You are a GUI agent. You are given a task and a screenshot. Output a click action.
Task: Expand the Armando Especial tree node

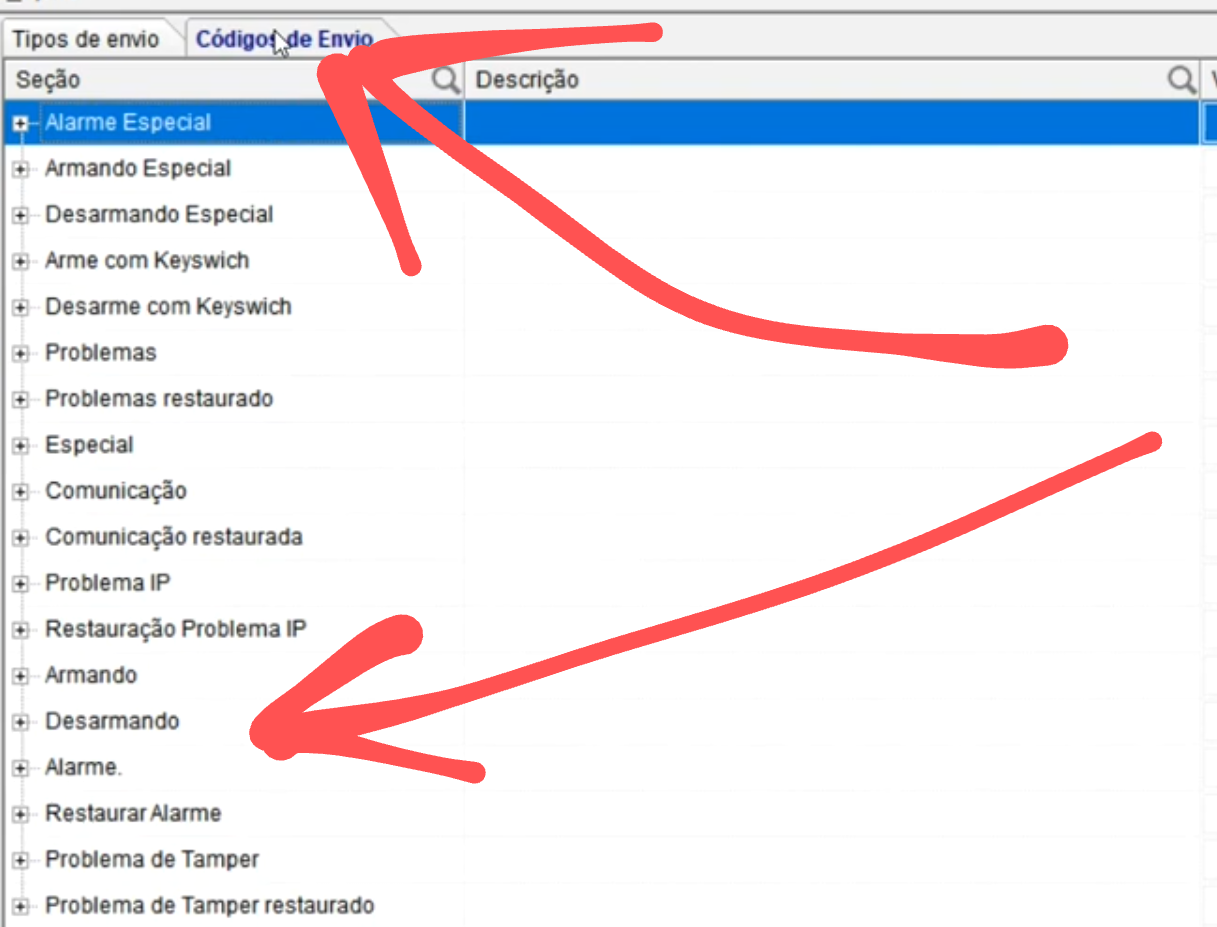20,169
